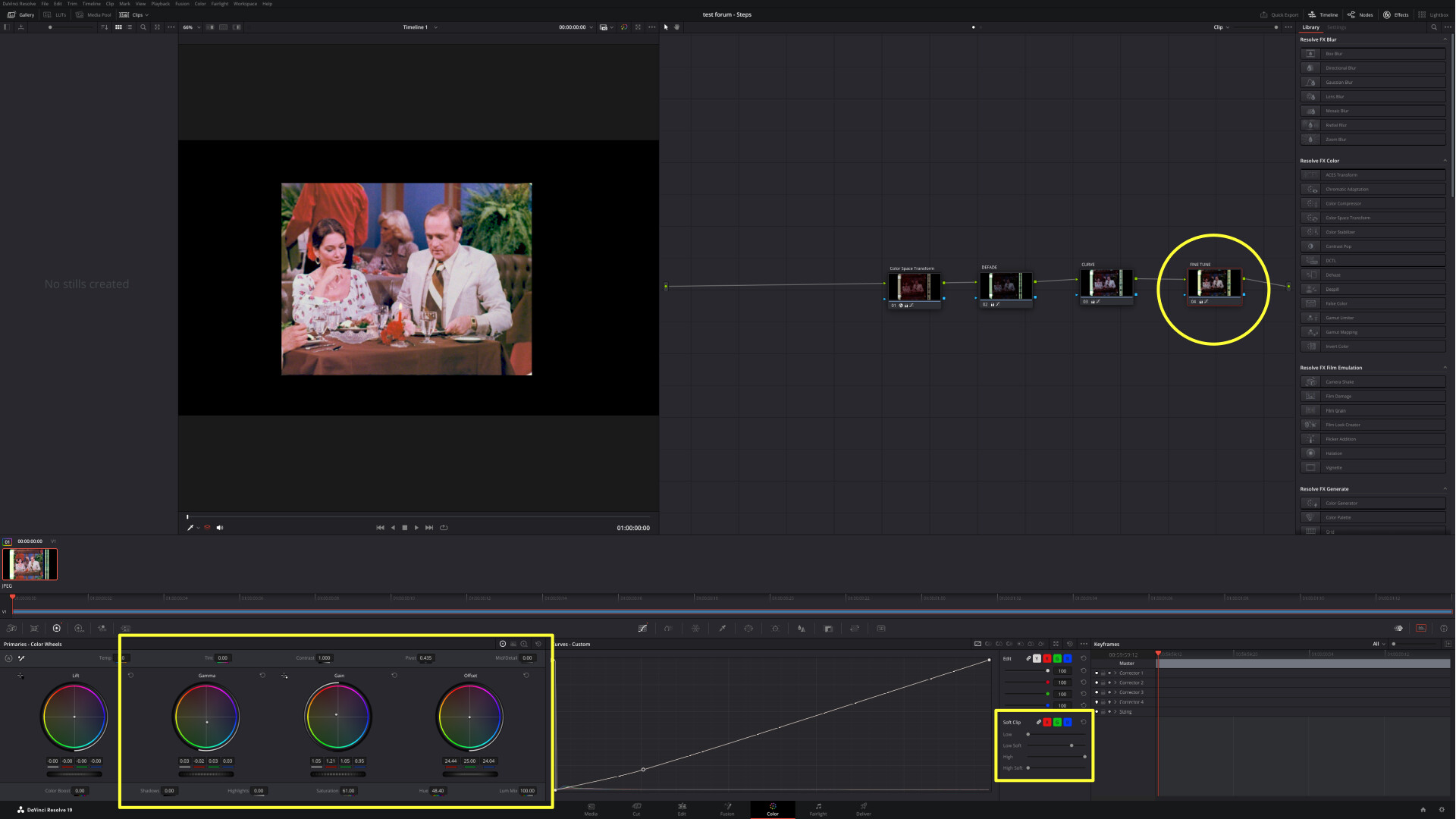Open the viewer zoom 66% dropdown
Image resolution: width=1456 pixels, height=819 pixels.
click(x=192, y=27)
